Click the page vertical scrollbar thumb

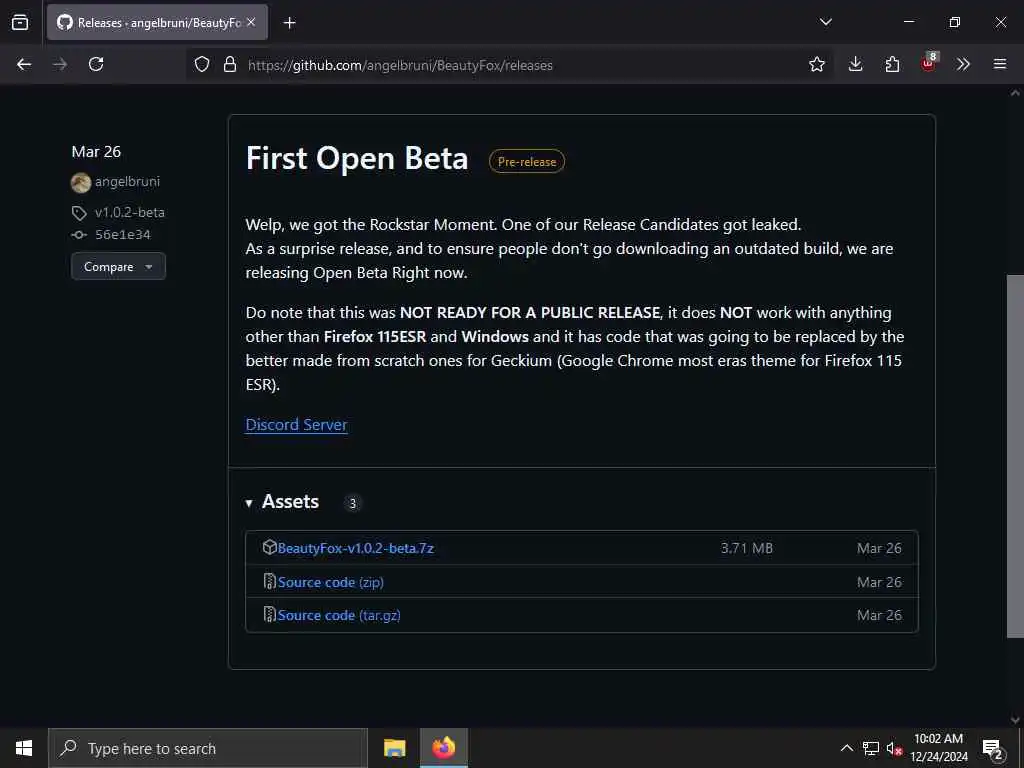coord(1015,456)
